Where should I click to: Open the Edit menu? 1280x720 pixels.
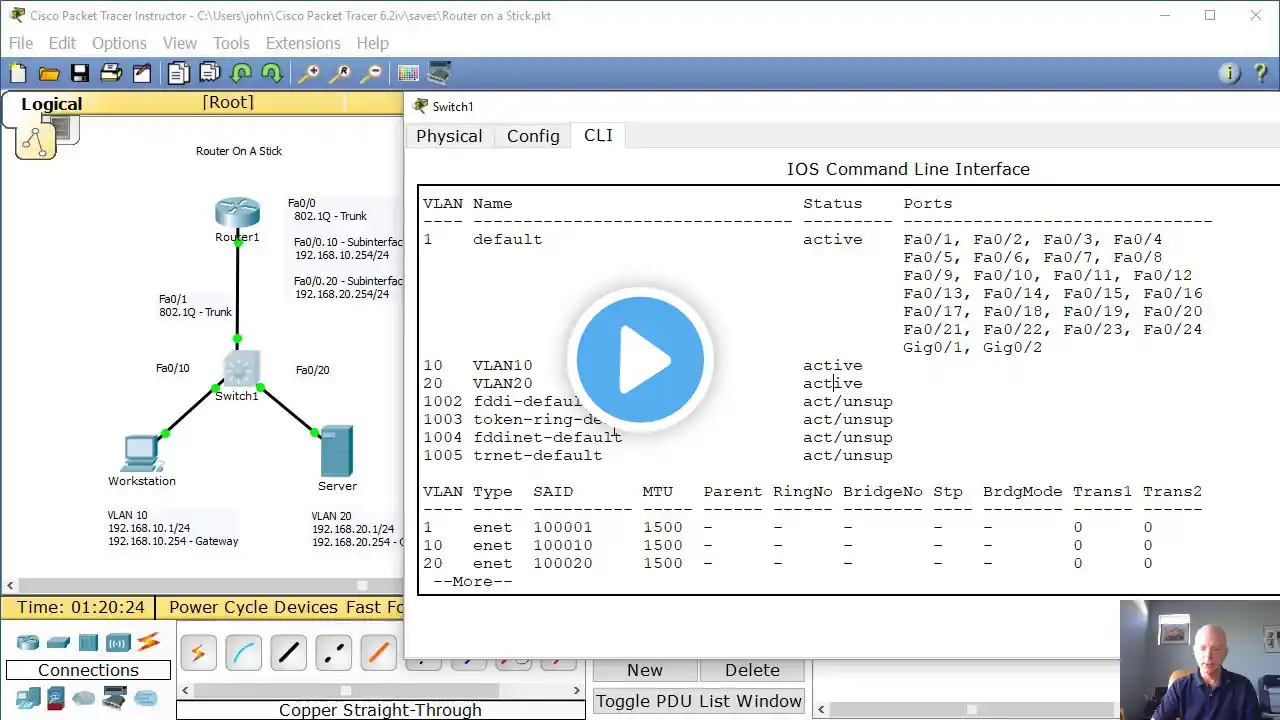62,43
